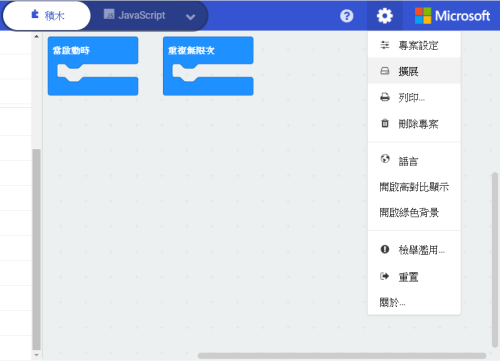The image size is (500, 362).
Task: Click the Microsoft logo
Action: click(452, 16)
